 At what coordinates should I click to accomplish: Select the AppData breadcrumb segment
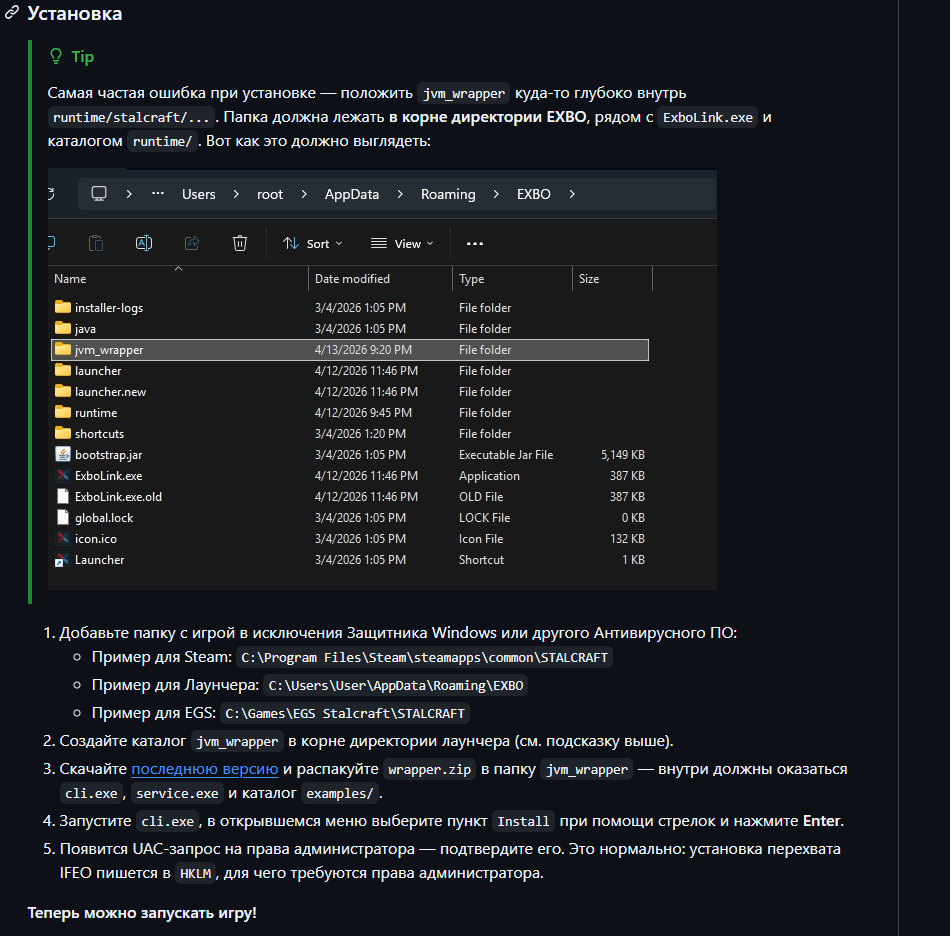[x=352, y=194]
